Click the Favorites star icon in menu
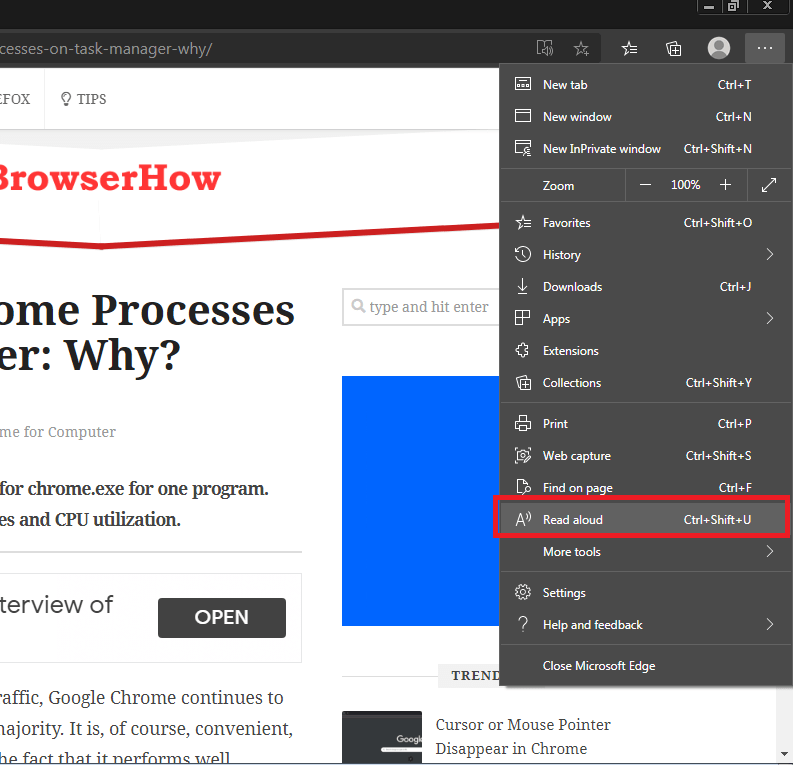The image size is (793, 765). [x=523, y=222]
